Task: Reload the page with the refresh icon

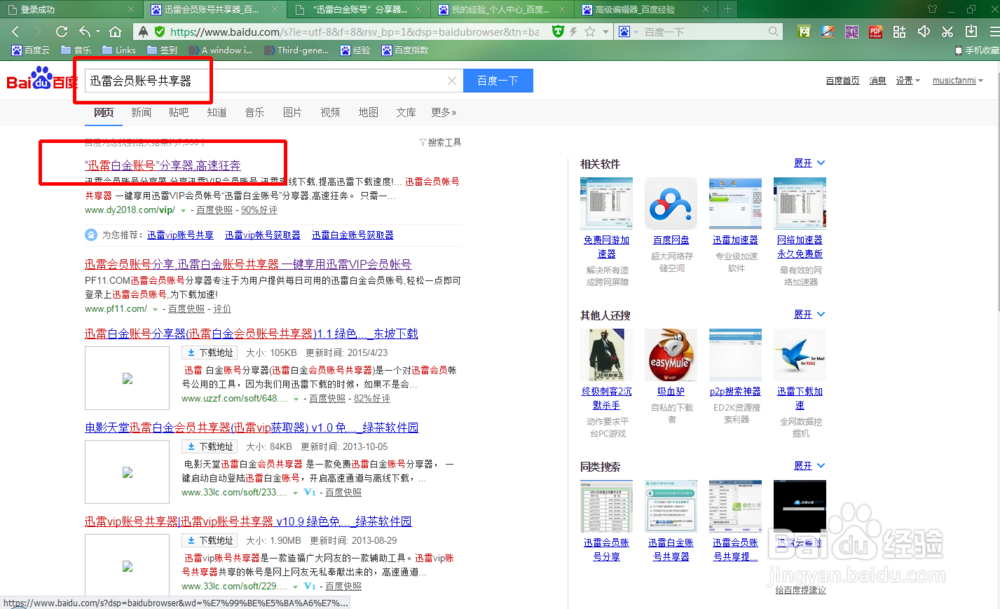Action: point(61,31)
